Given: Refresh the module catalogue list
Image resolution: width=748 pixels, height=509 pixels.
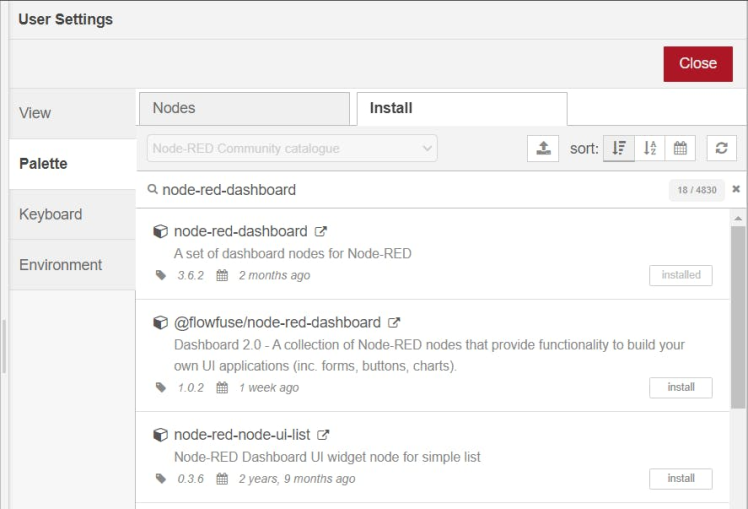Looking at the screenshot, I should point(721,148).
